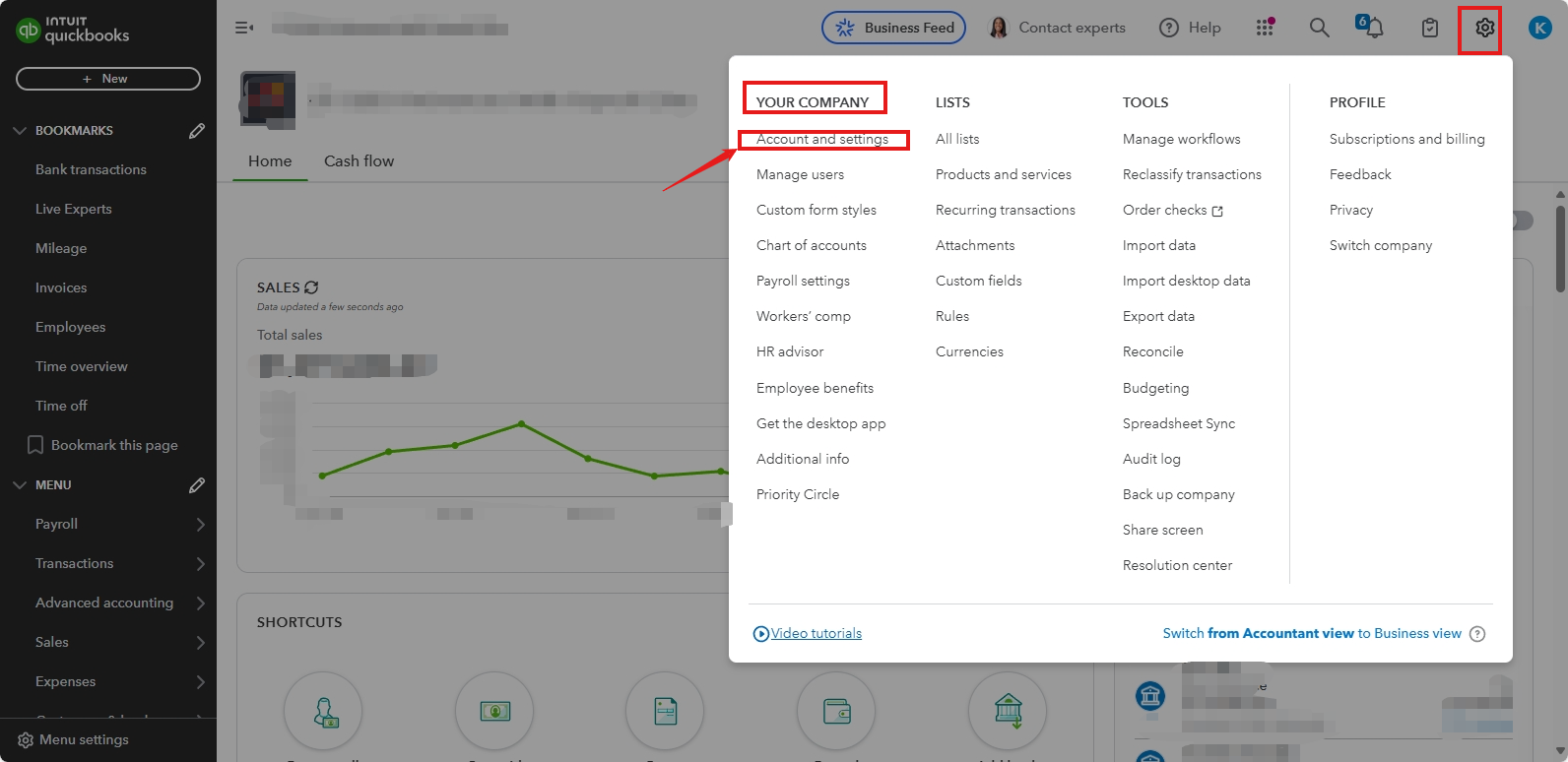Click Contact experts

(1057, 28)
